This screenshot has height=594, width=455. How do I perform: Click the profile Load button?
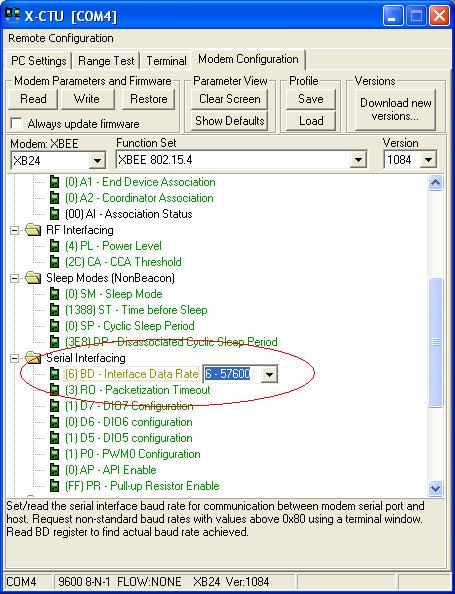pos(311,121)
